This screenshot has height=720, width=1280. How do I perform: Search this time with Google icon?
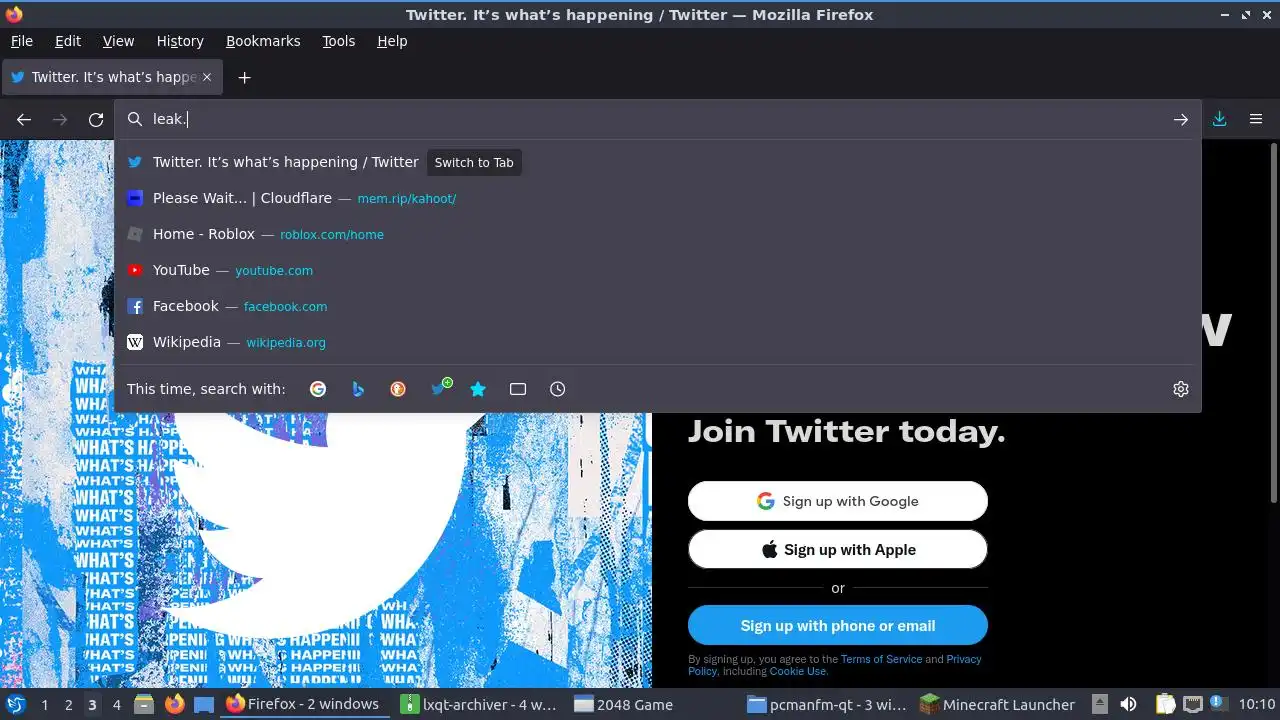[318, 389]
